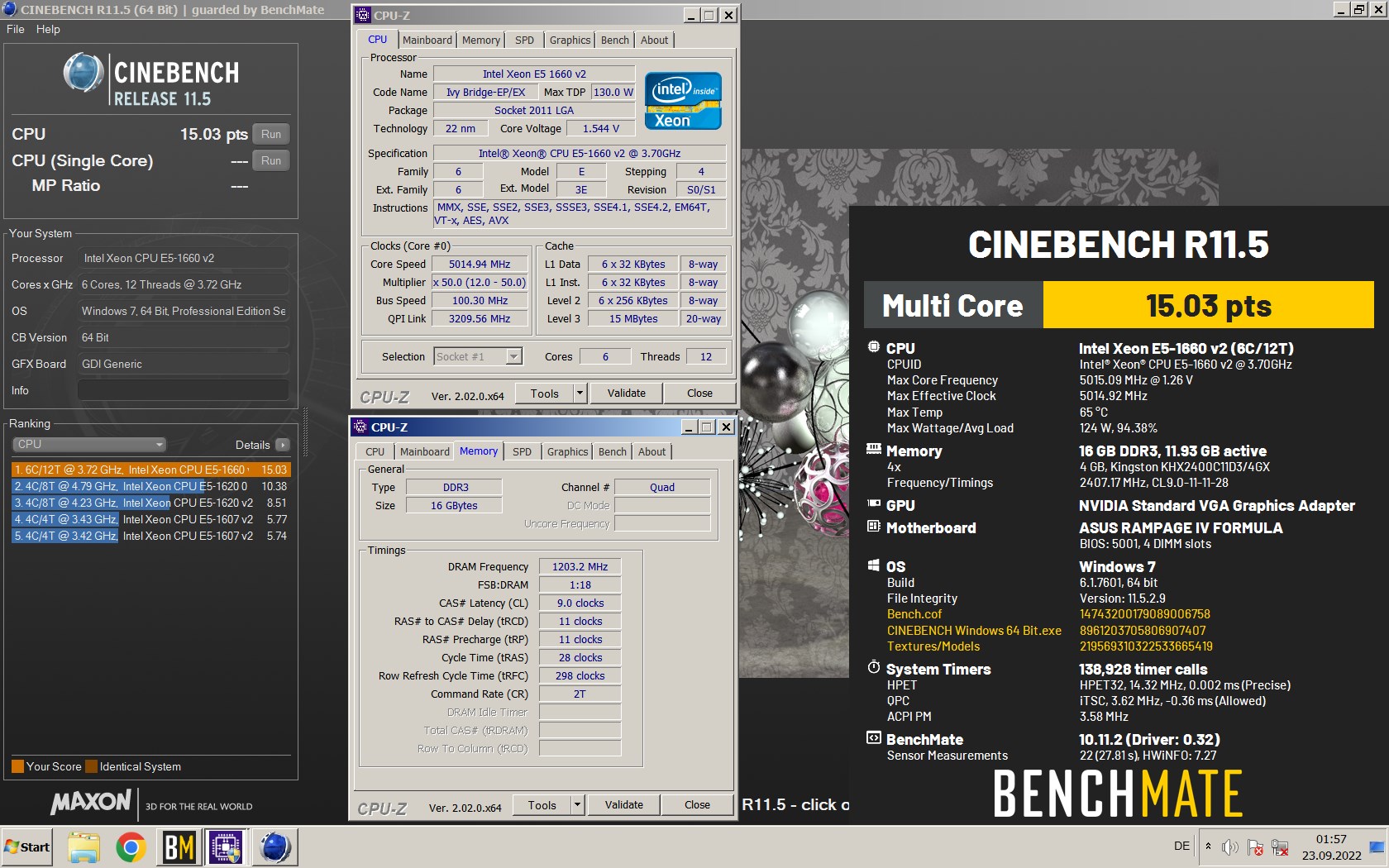Open BenchMate taskbar icon
Screen dimensions: 1389x868
(x=179, y=848)
